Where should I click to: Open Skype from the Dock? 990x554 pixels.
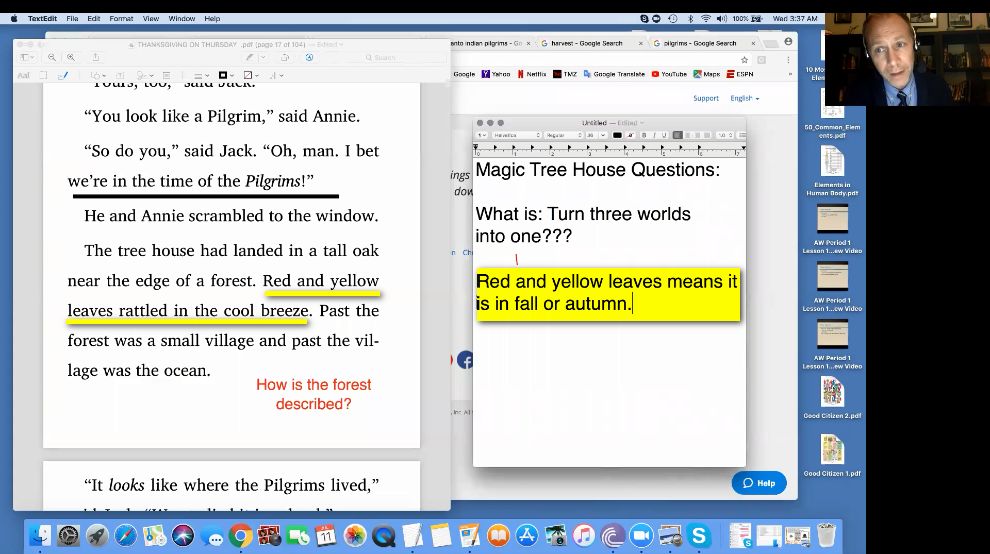click(699, 536)
